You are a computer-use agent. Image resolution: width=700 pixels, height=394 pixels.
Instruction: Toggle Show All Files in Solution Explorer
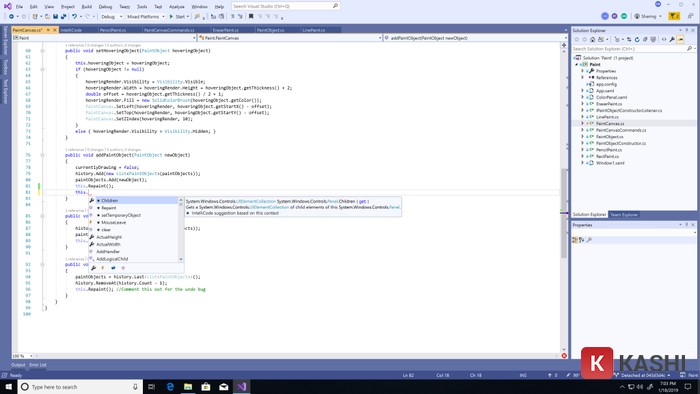point(653,39)
